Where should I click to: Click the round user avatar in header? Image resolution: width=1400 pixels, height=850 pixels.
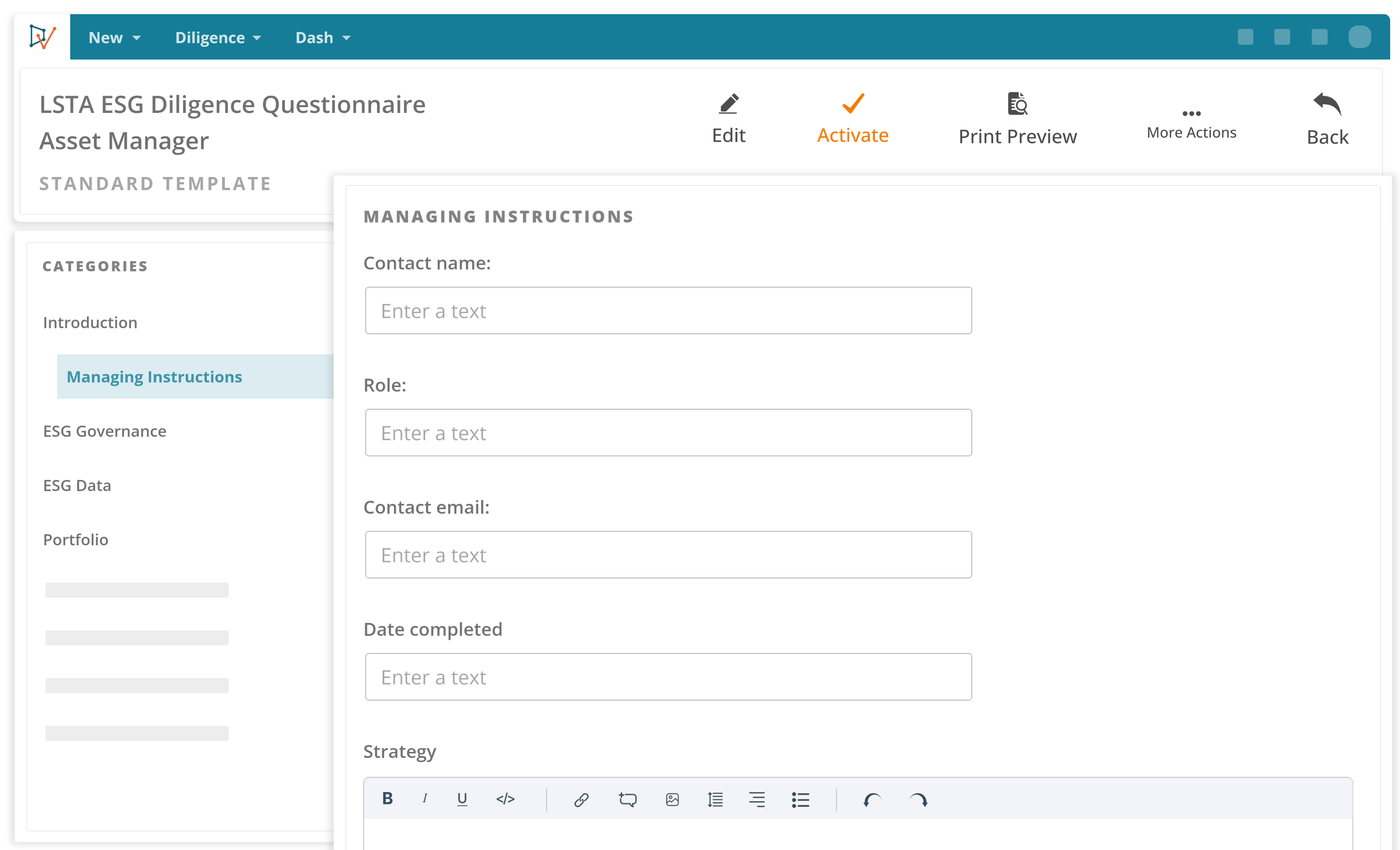click(x=1359, y=37)
